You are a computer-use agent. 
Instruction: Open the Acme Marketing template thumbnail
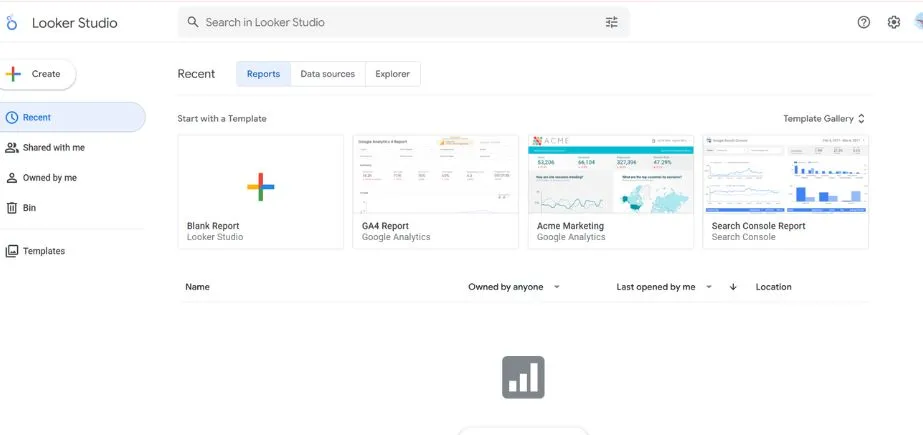[x=611, y=192]
